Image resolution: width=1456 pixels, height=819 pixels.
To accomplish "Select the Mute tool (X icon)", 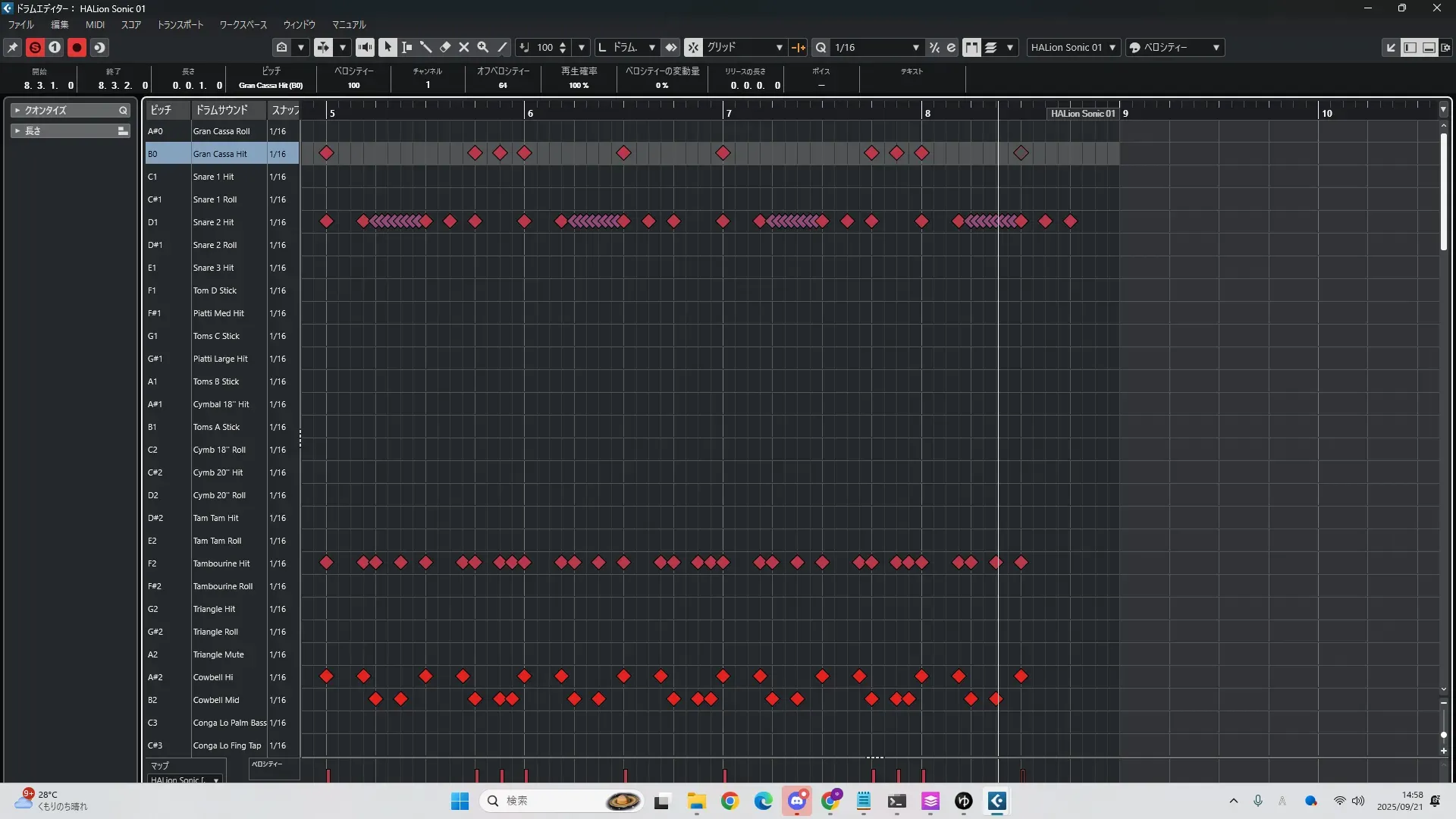I will click(x=464, y=47).
